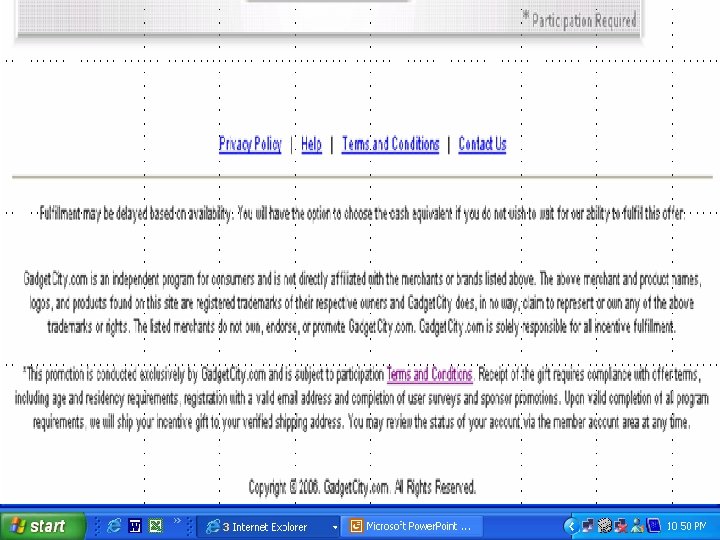This screenshot has height=540, width=720.
Task: Expand the Quick Launch overflow chevron
Action: click(x=177, y=521)
